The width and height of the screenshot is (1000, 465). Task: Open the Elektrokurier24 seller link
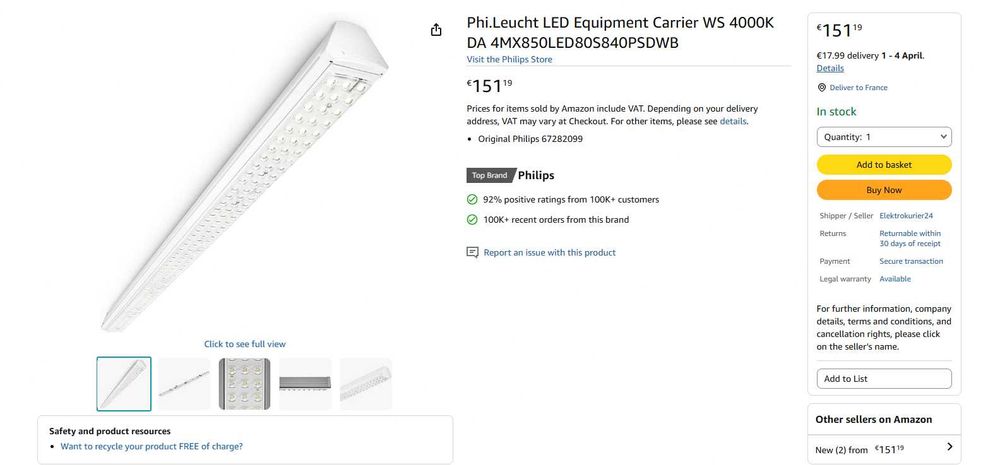point(906,216)
